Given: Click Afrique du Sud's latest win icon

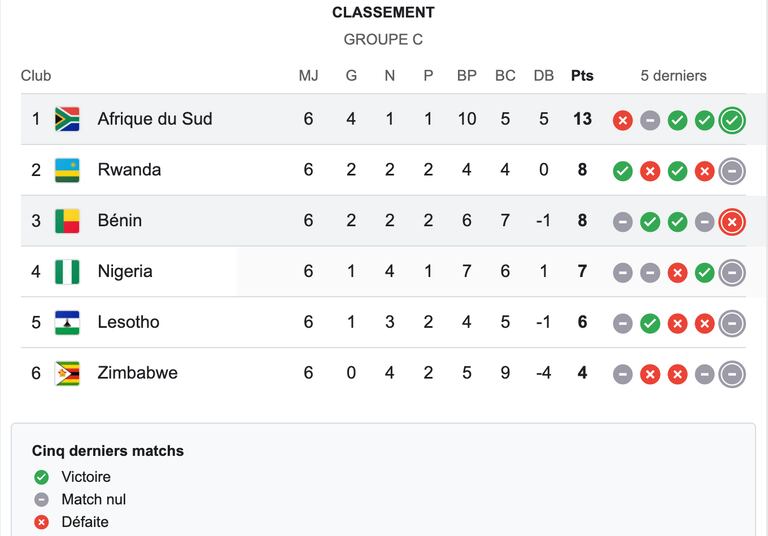Looking at the screenshot, I should click(x=732, y=121).
